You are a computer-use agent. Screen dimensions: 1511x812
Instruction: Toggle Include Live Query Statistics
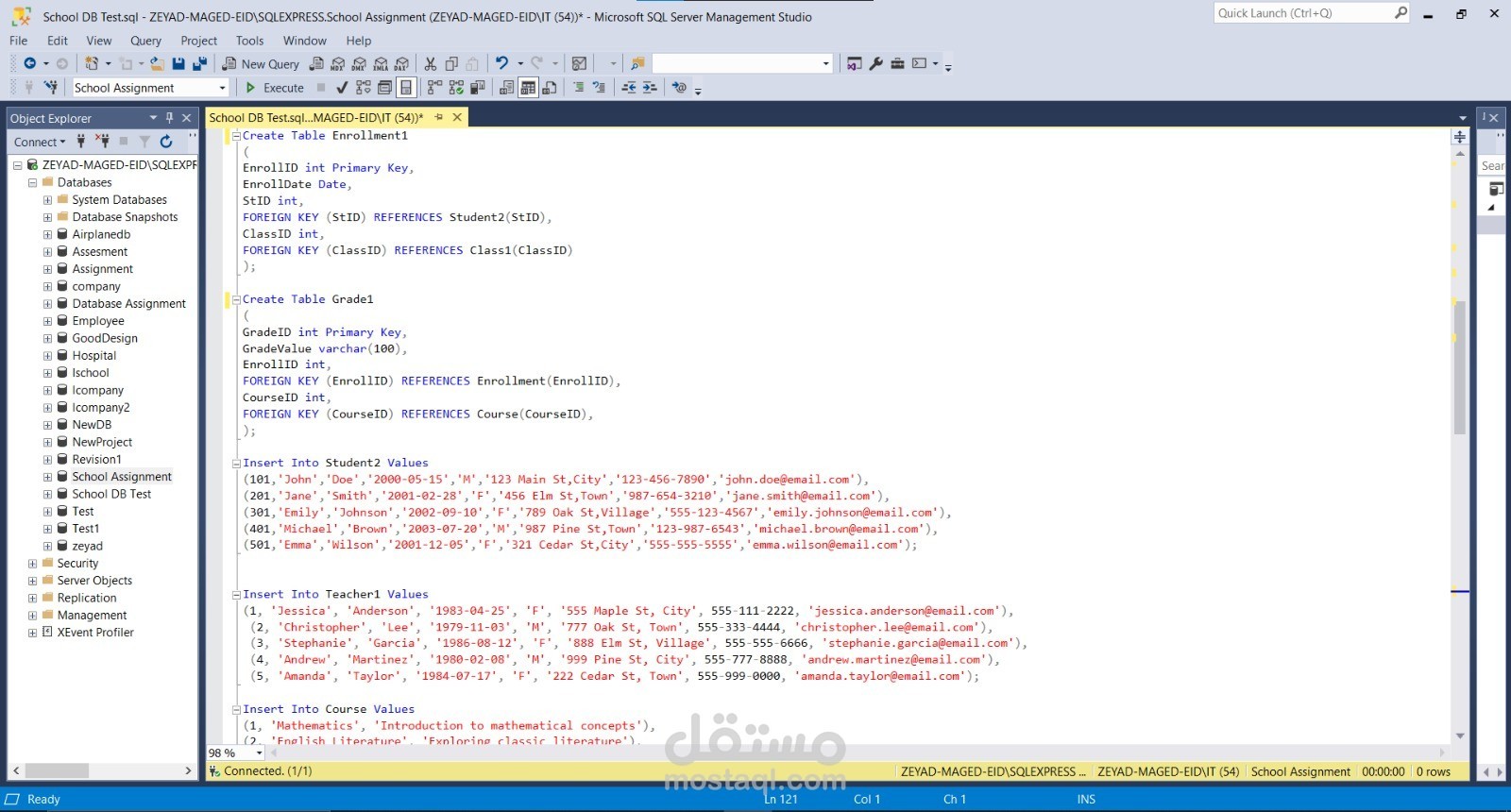(x=456, y=88)
